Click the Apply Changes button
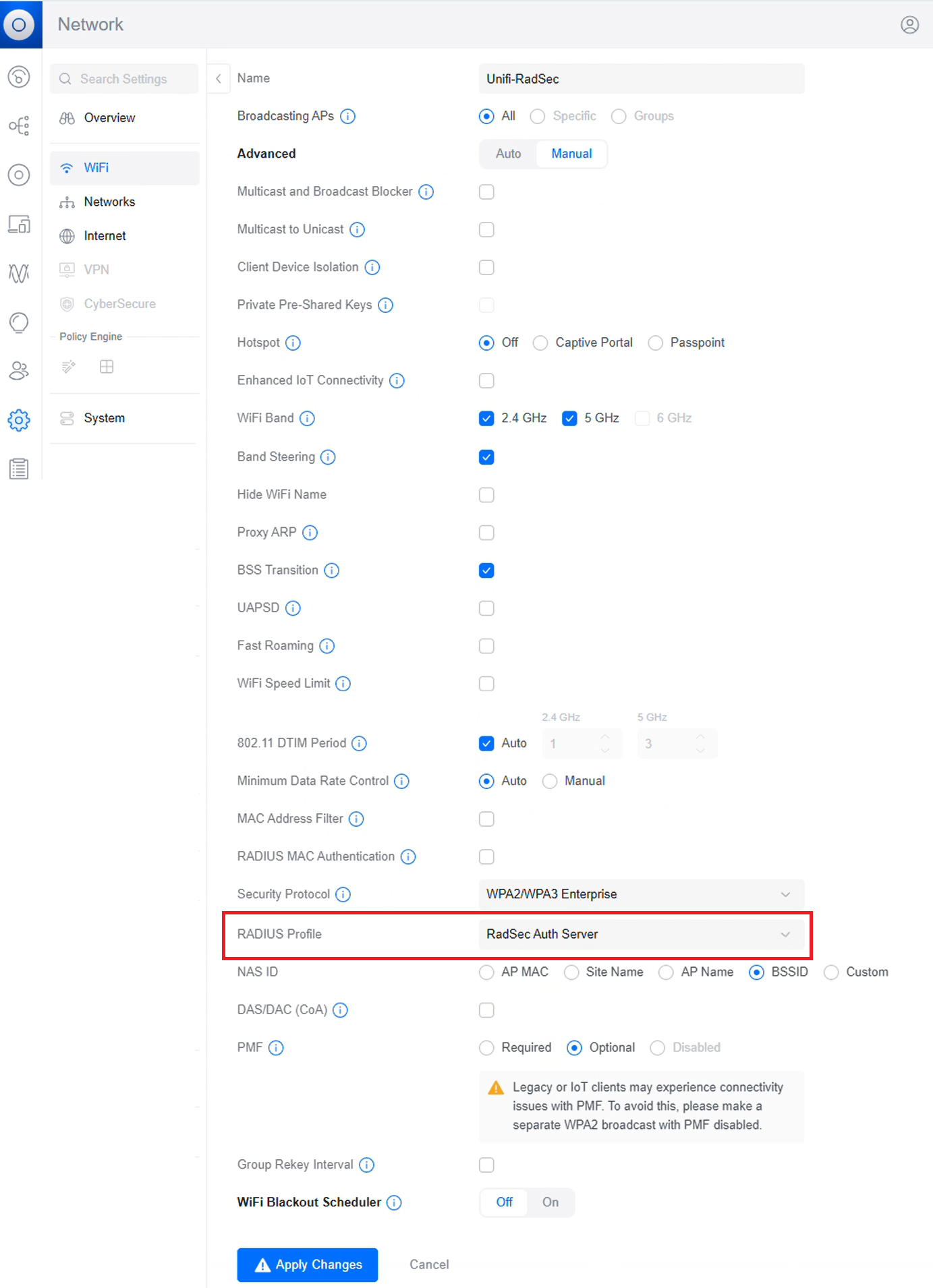Image resolution: width=933 pixels, height=1288 pixels. 307,1264
